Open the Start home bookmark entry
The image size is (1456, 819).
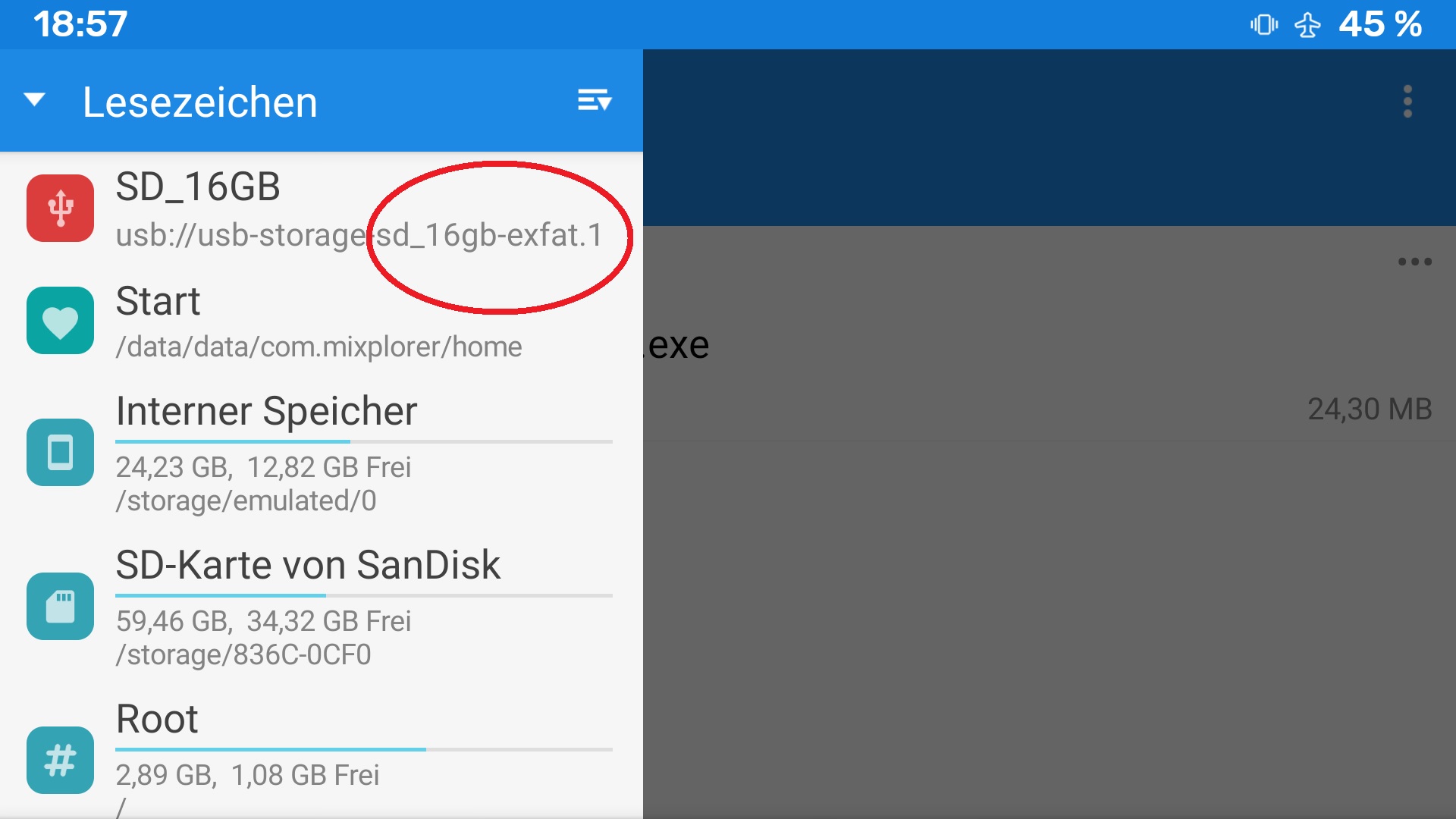(322, 320)
